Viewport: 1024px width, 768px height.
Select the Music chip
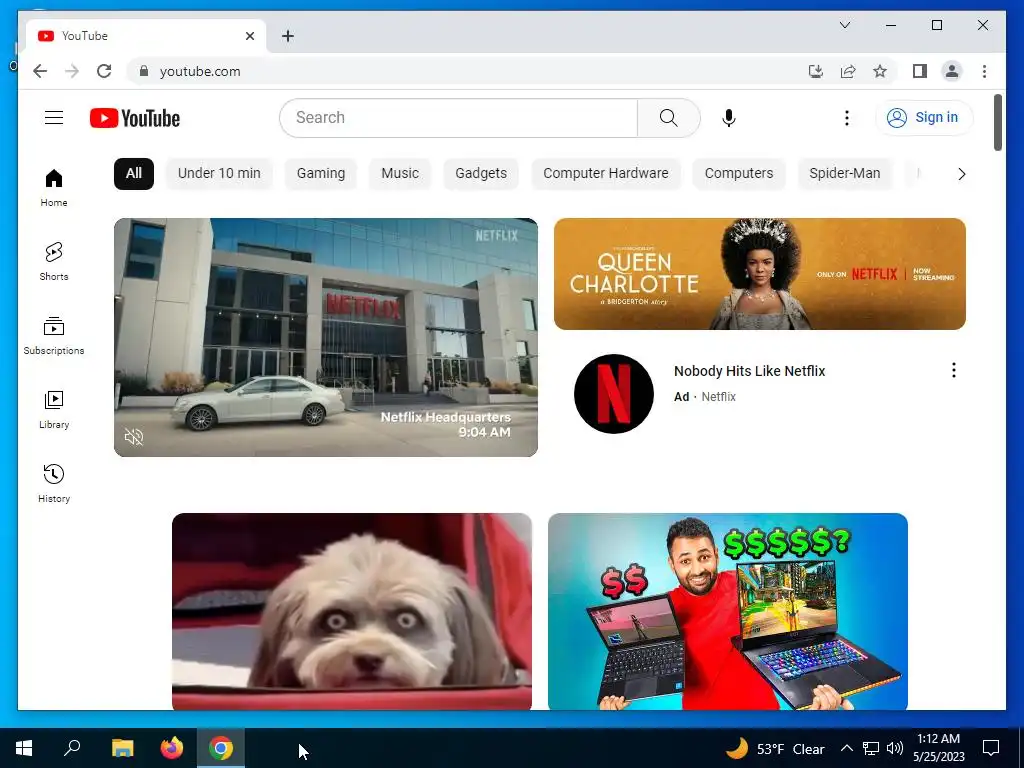400,174
